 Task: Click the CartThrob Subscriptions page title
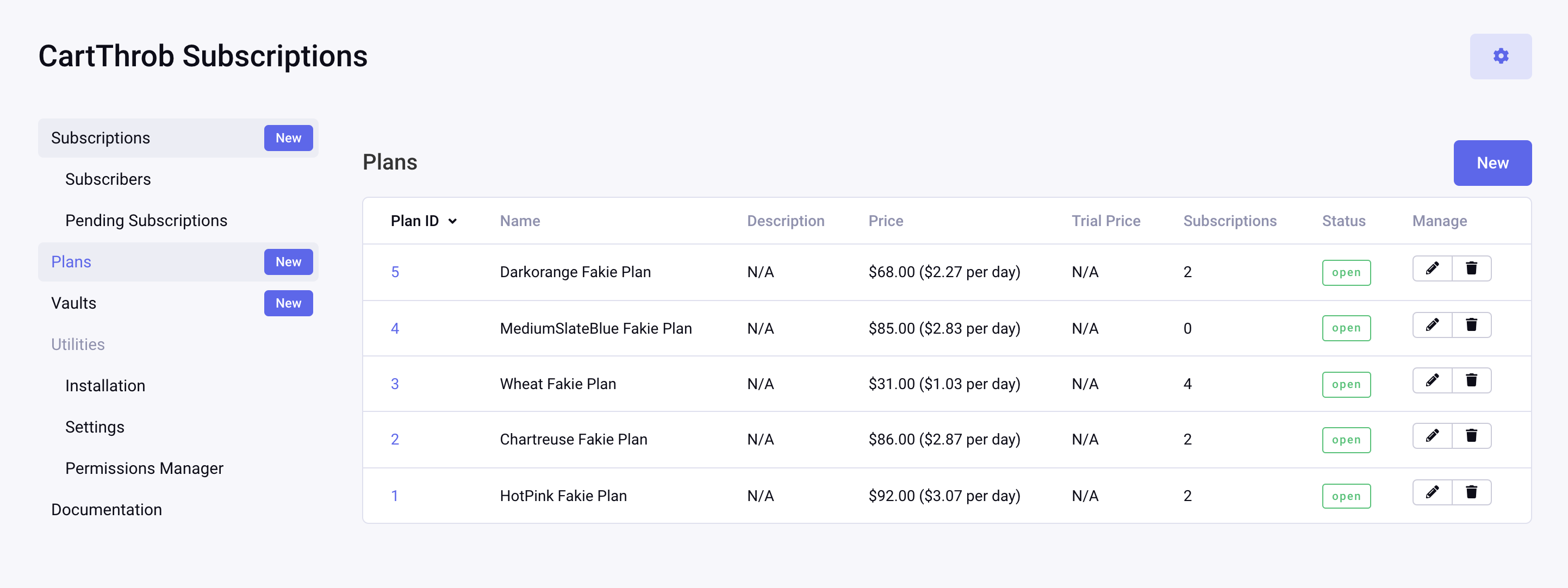[x=203, y=57]
